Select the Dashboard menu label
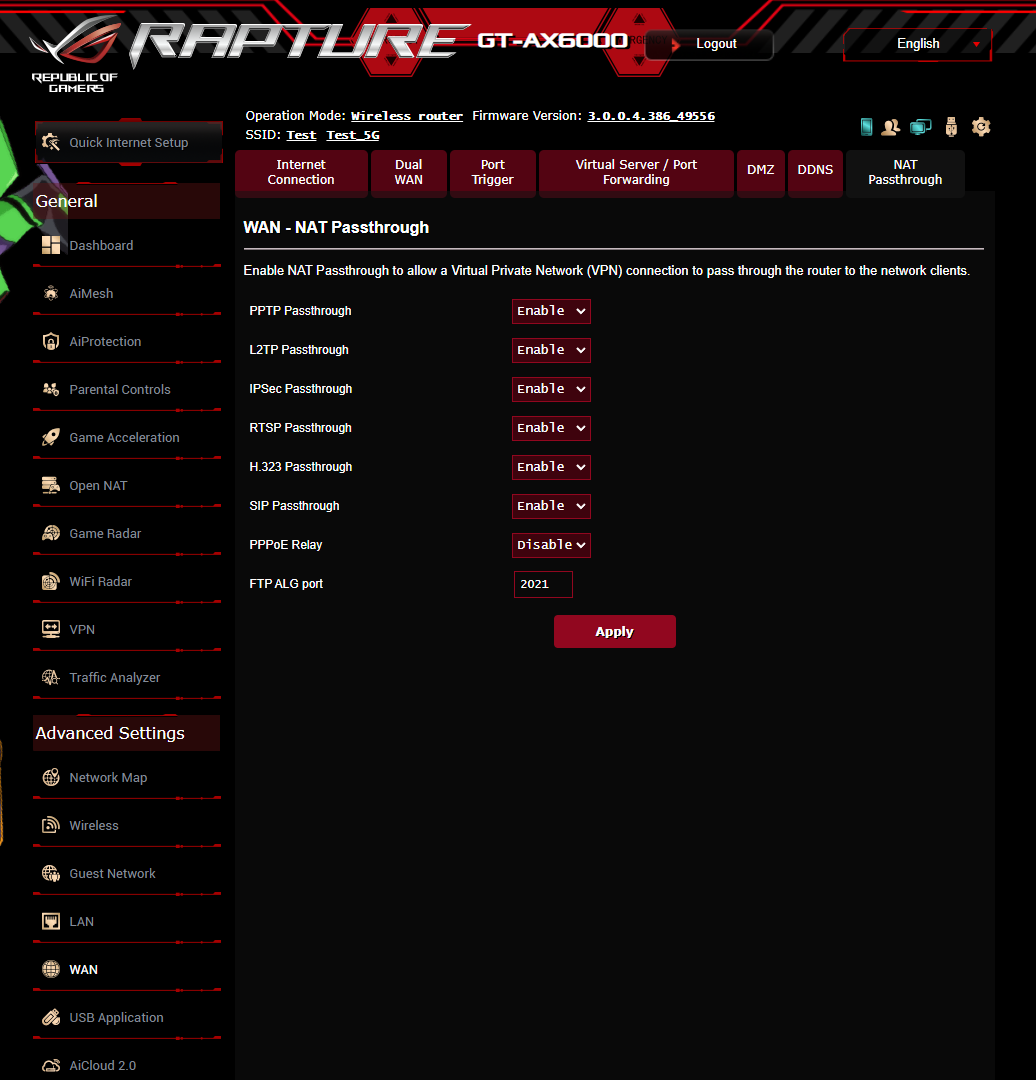This screenshot has height=1080, width=1036. click(x=101, y=246)
